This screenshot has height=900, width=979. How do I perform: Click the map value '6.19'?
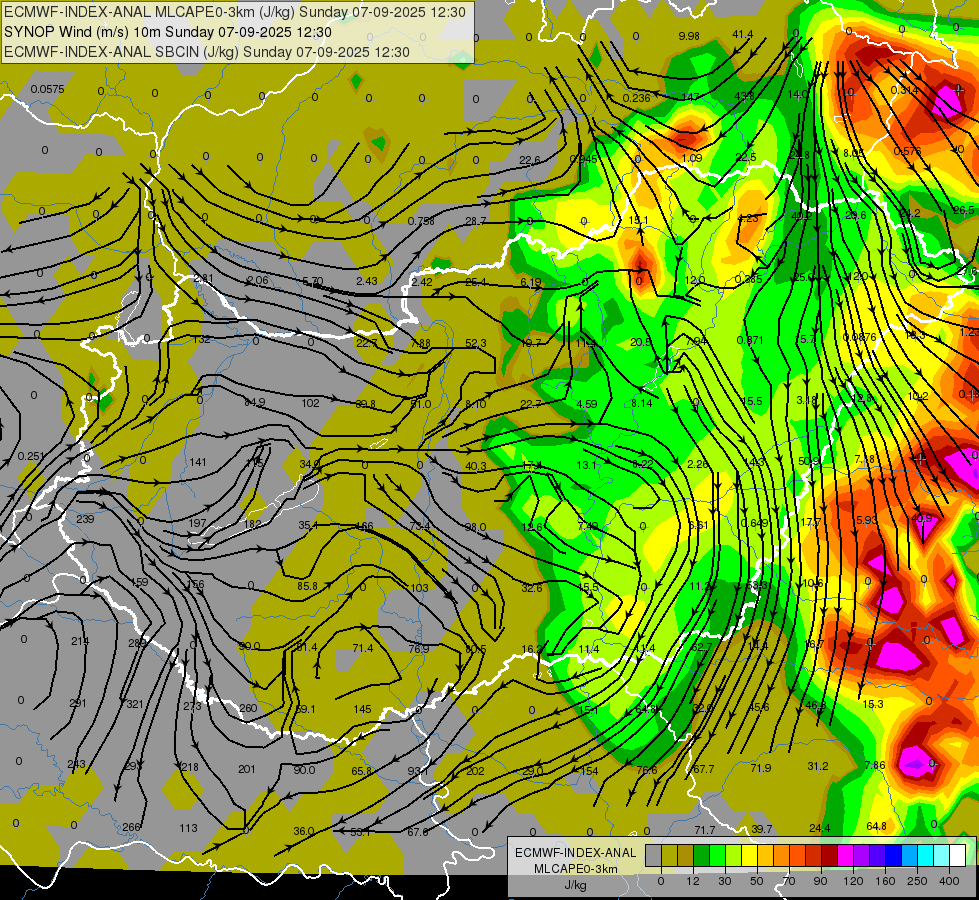(531, 282)
